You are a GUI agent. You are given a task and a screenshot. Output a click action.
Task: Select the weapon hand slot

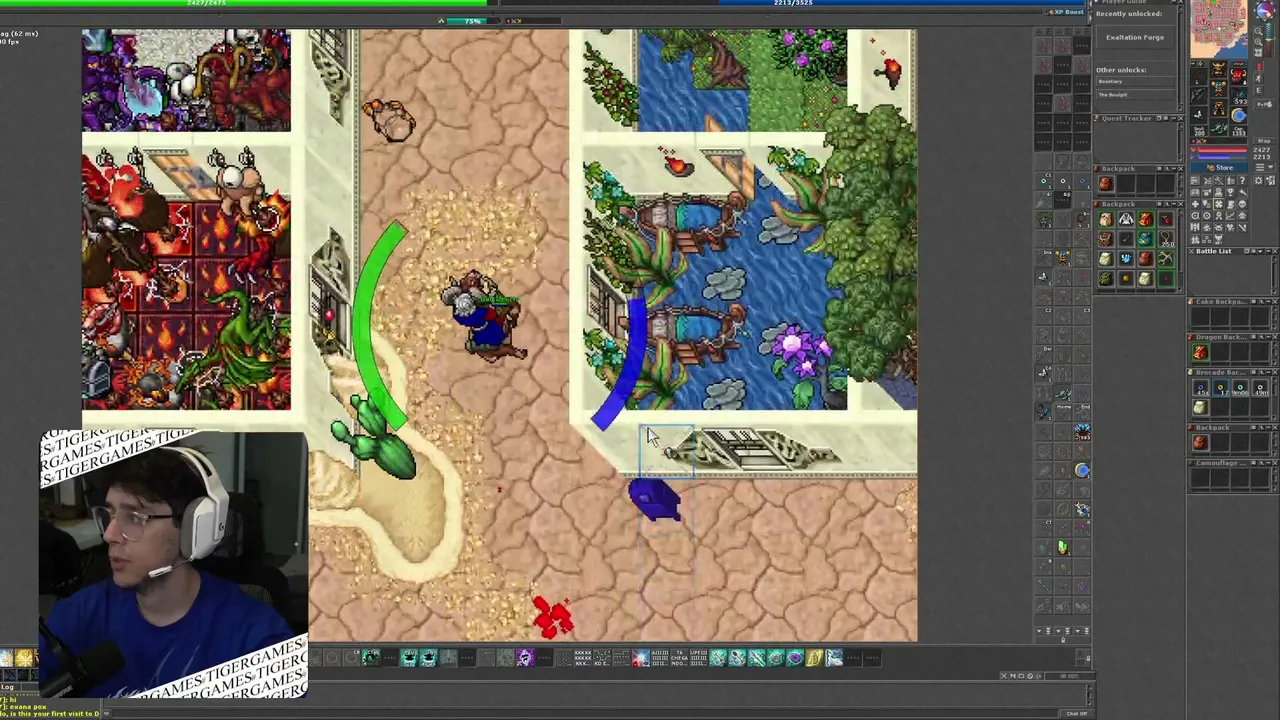point(1198,97)
